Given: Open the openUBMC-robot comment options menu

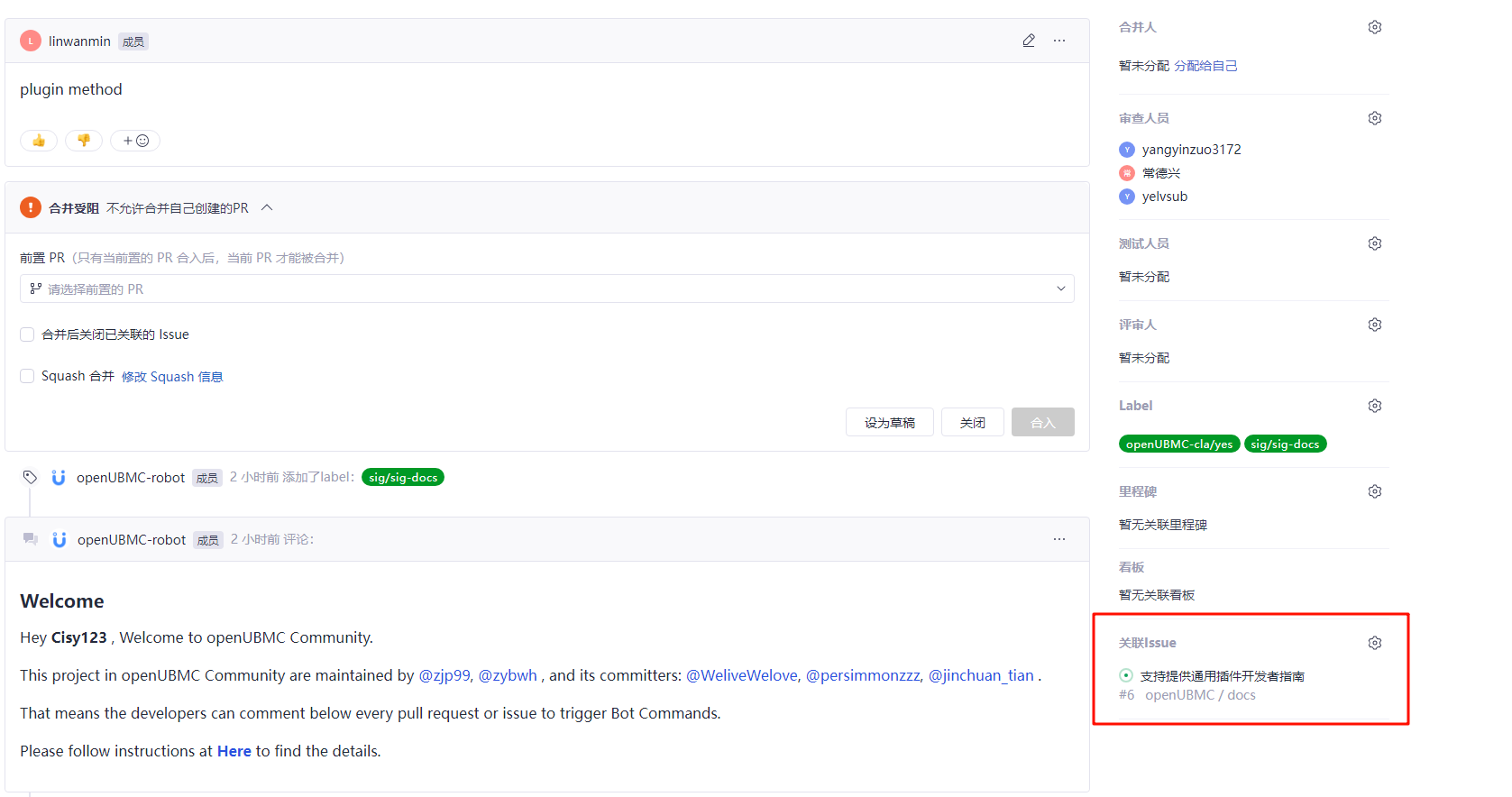Looking at the screenshot, I should click(1059, 539).
